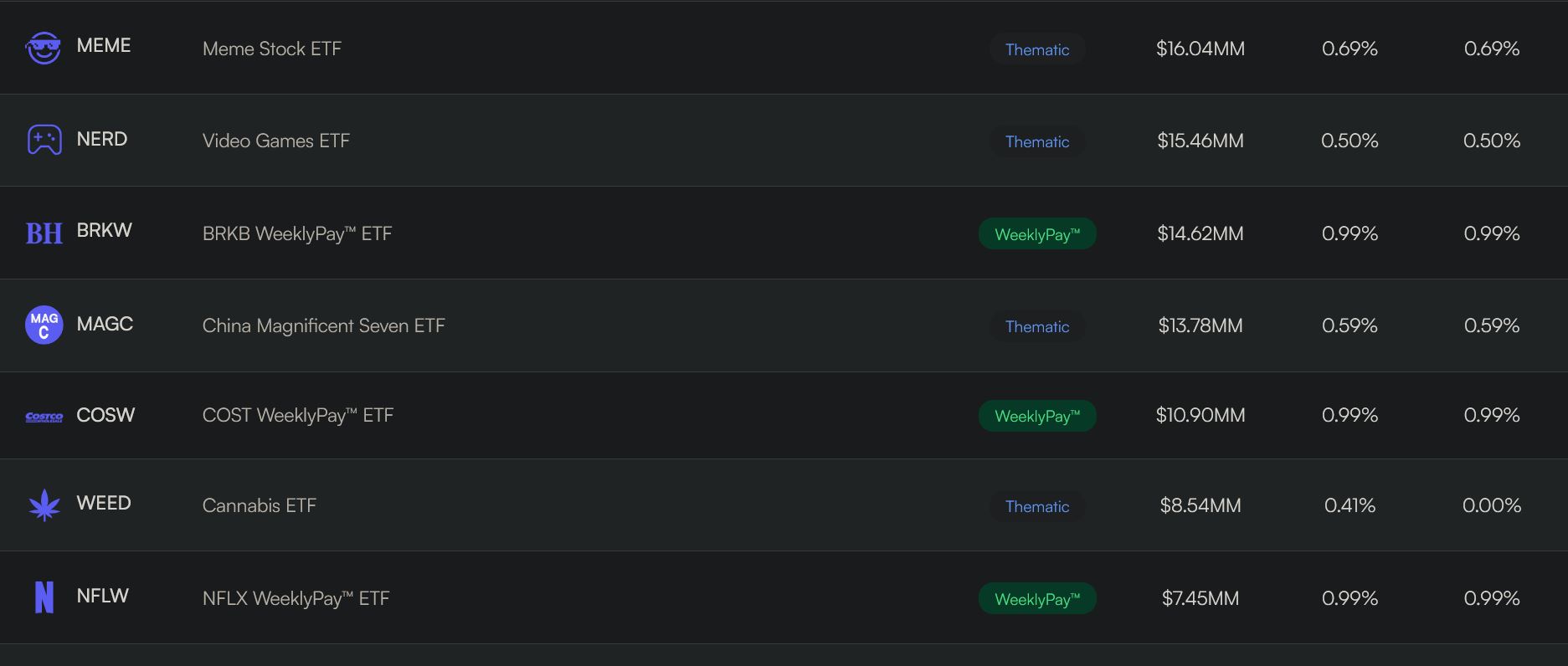The height and width of the screenshot is (666, 1568).
Task: Click the WeeklyPay badge on NFLW row
Action: [x=1037, y=598]
